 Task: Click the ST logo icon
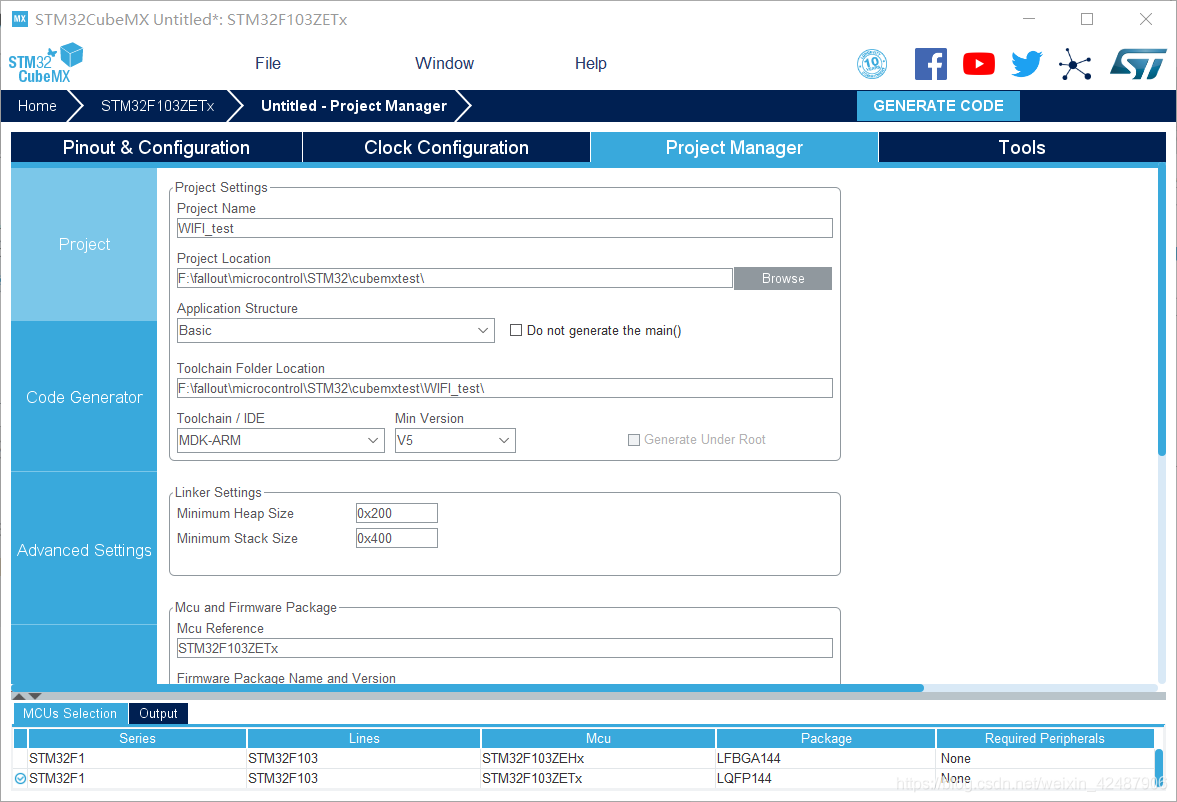tap(1138, 64)
